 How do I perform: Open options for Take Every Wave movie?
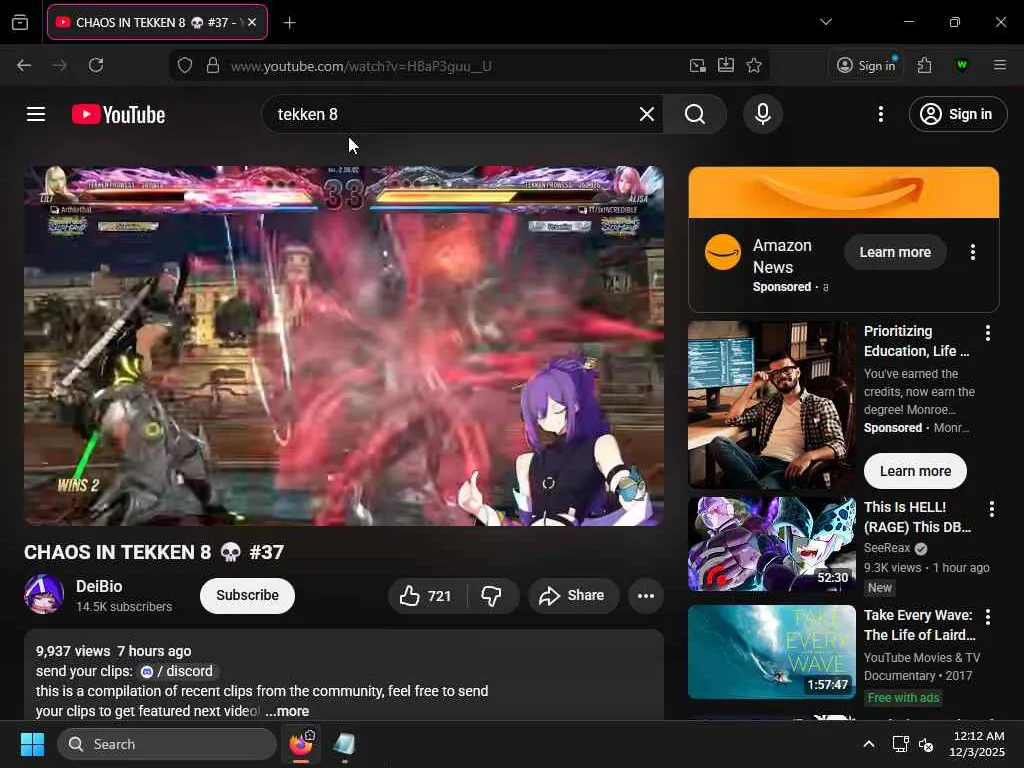[x=987, y=616]
